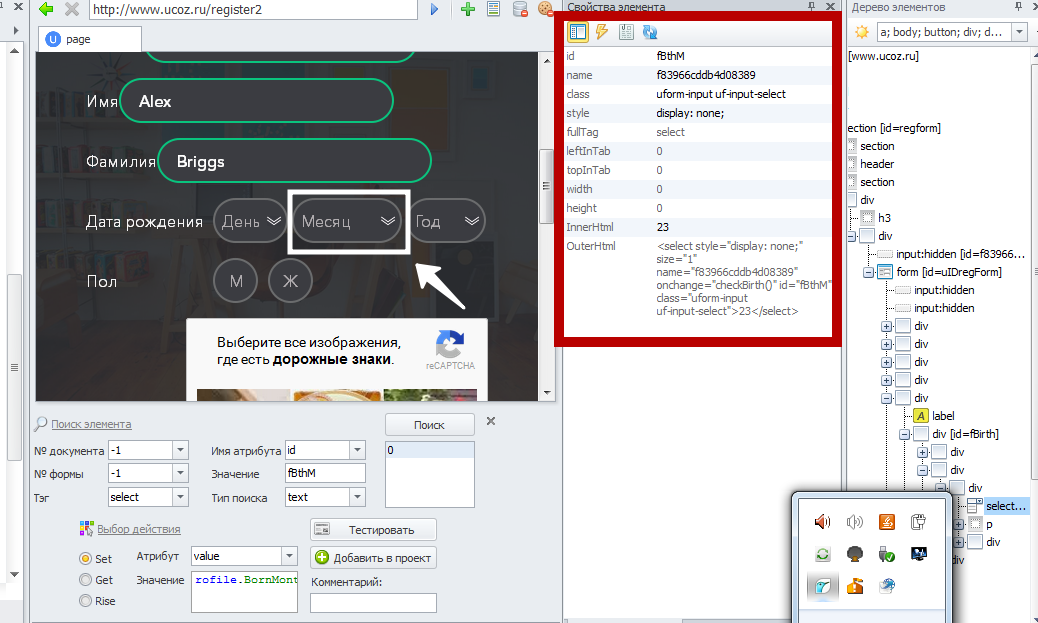Select form uIDregForm node in tree

coord(946,272)
